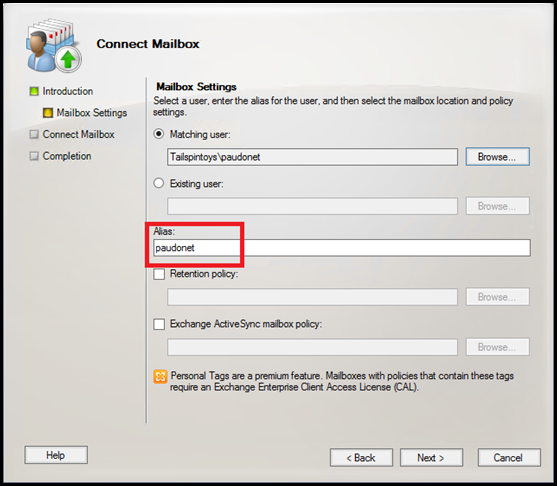557x486 pixels.
Task: Click Browse next to Matching user field
Action: [497, 157]
